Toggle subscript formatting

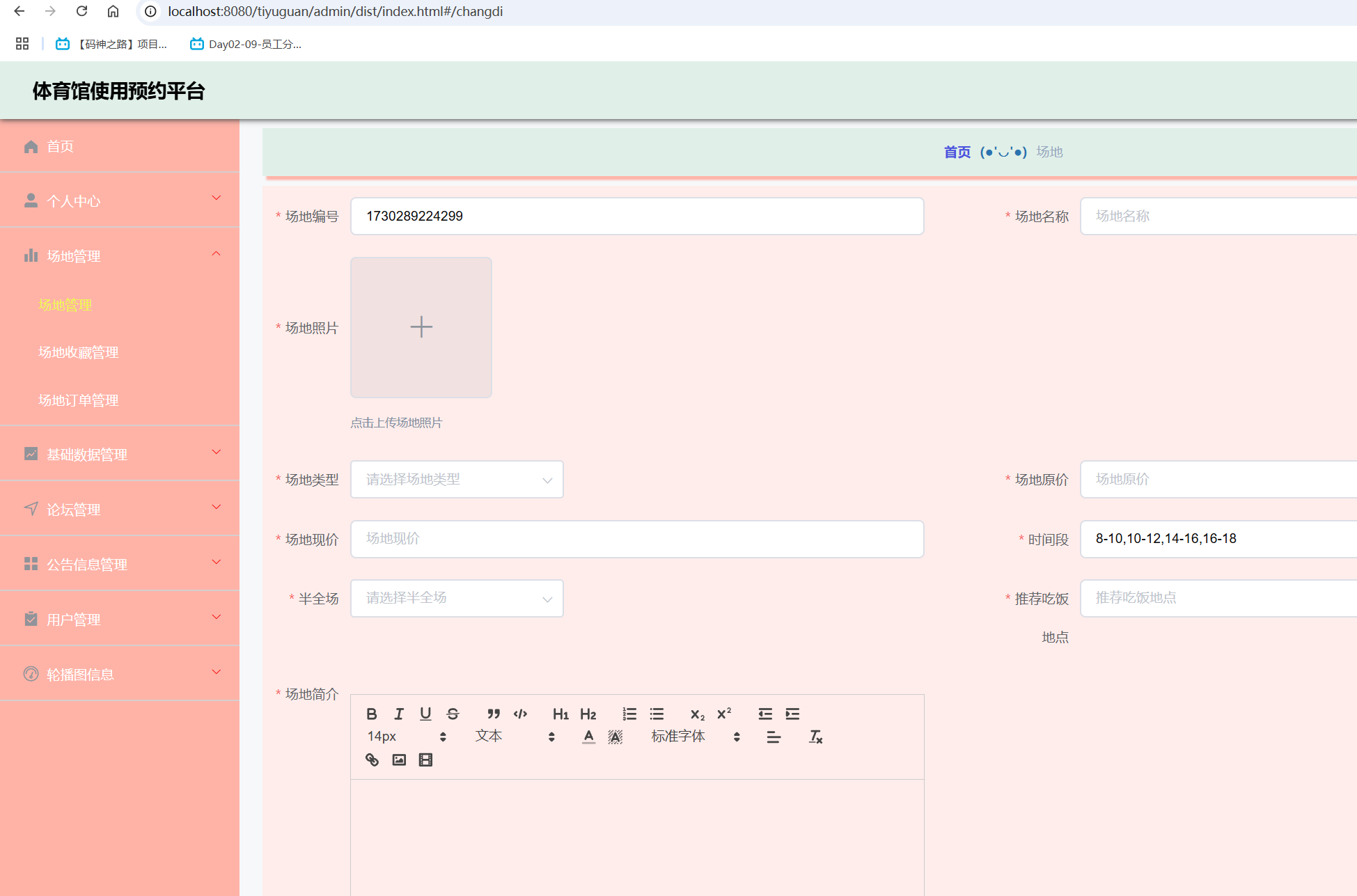pos(697,714)
